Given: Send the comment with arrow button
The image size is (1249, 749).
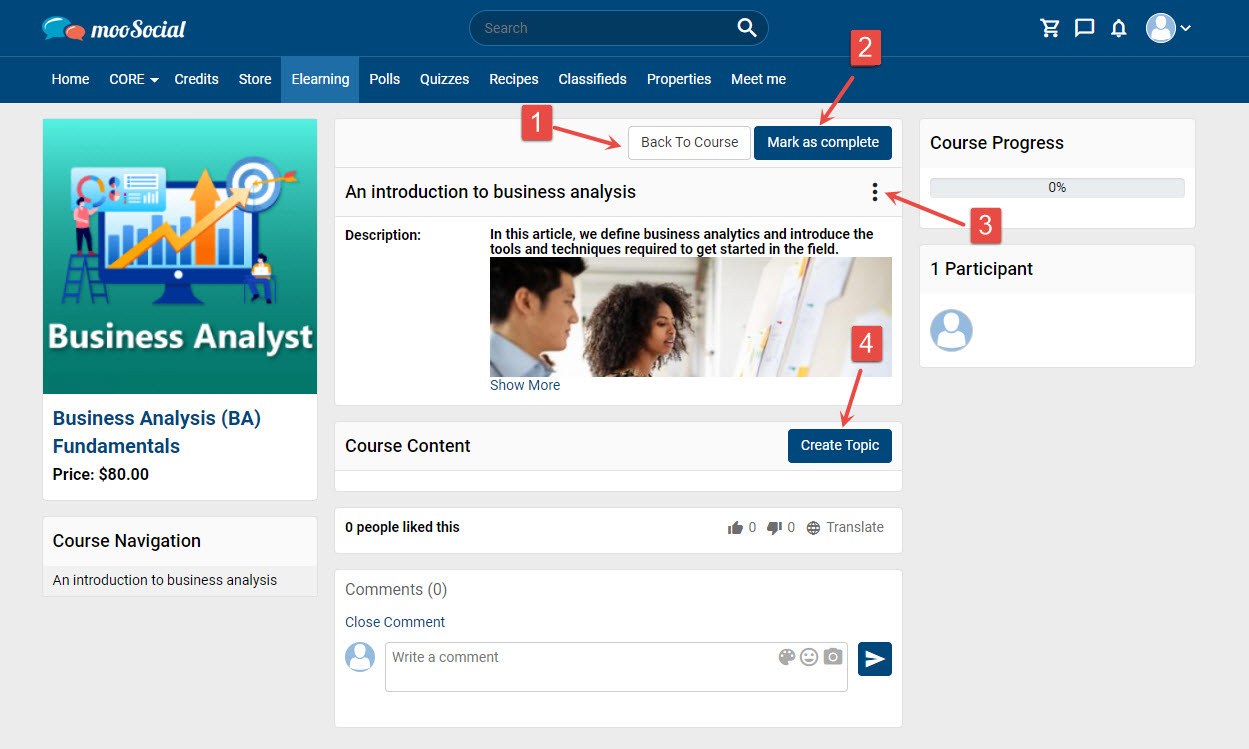Looking at the screenshot, I should tap(875, 659).
